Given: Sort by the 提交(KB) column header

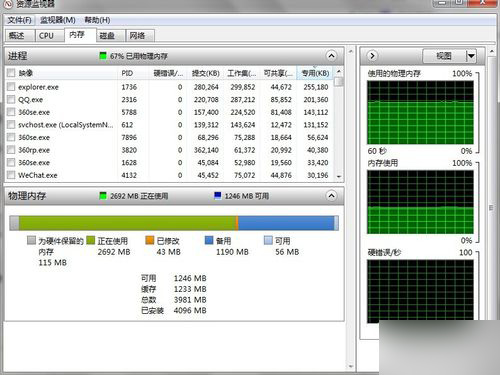Looking at the screenshot, I should pos(205,73).
